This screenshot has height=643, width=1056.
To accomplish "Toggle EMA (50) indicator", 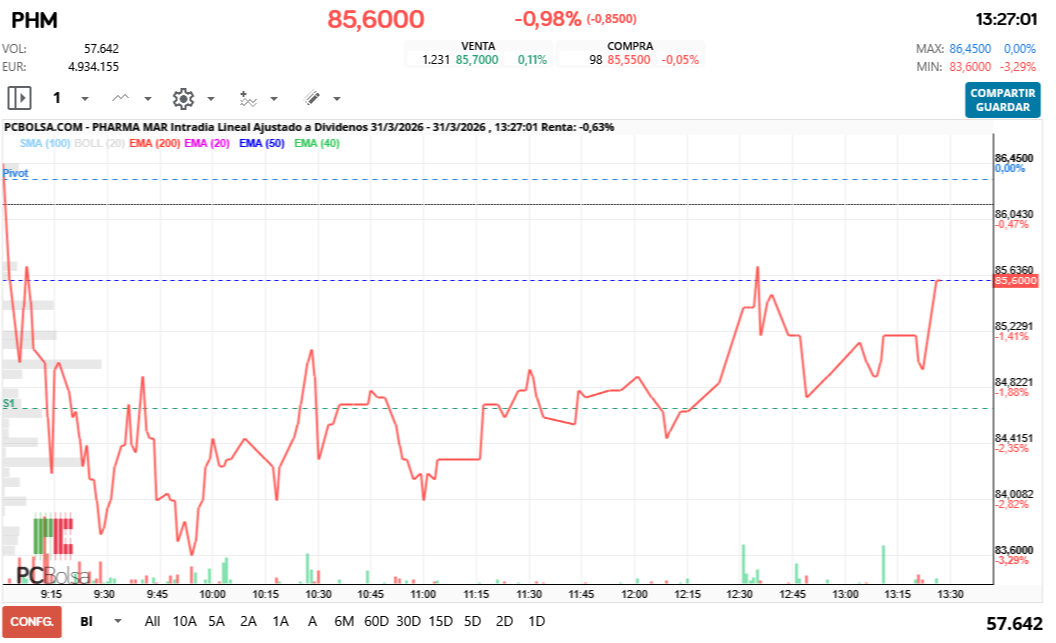I will (x=262, y=143).
